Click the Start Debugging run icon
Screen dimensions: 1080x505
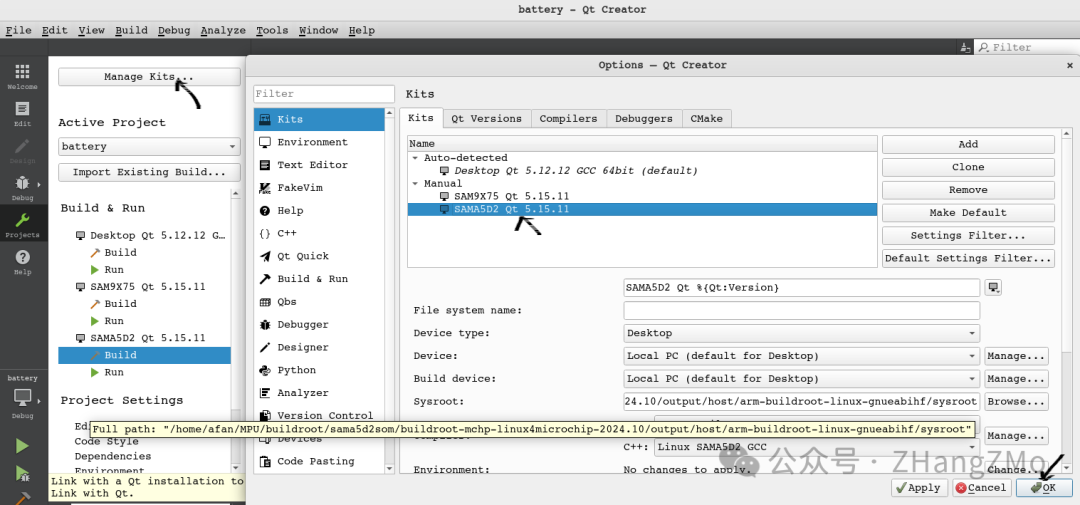click(x=23, y=473)
